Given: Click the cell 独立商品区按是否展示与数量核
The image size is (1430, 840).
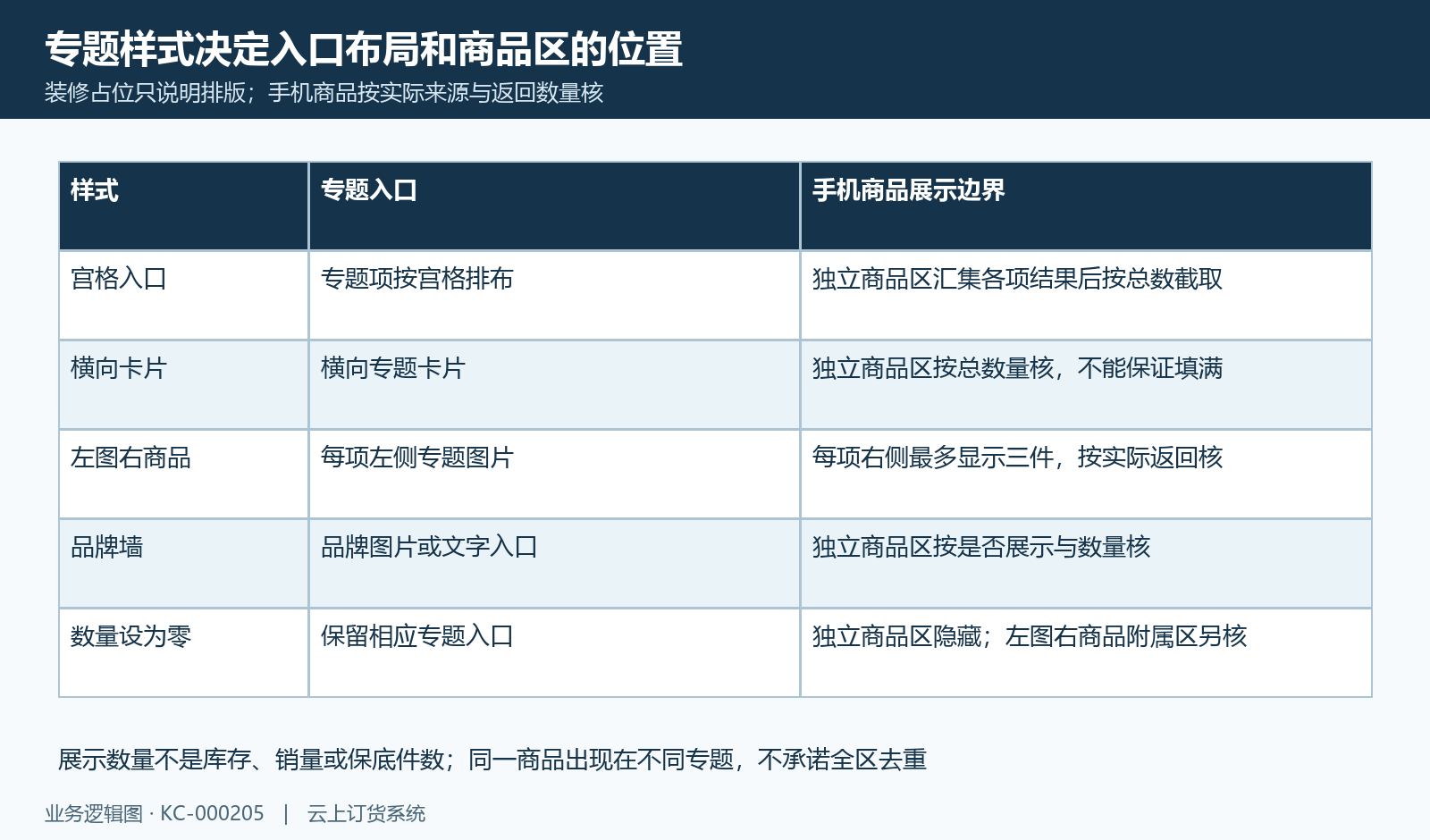Looking at the screenshot, I should (1086, 563).
